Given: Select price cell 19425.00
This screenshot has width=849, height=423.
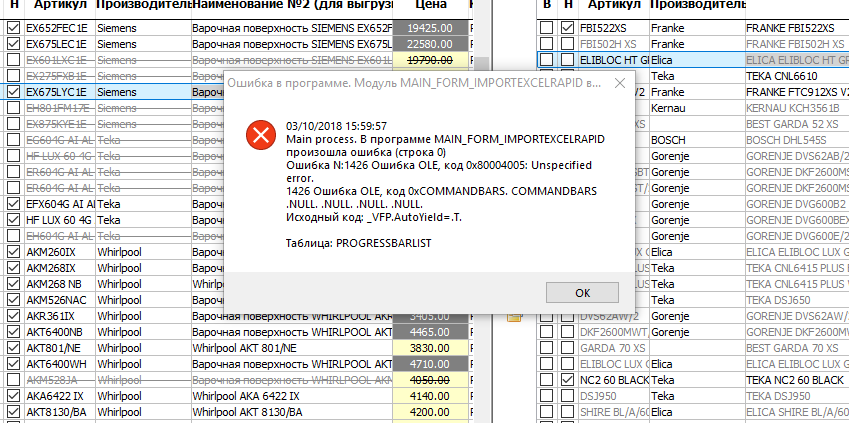Looking at the screenshot, I should coord(430,28).
